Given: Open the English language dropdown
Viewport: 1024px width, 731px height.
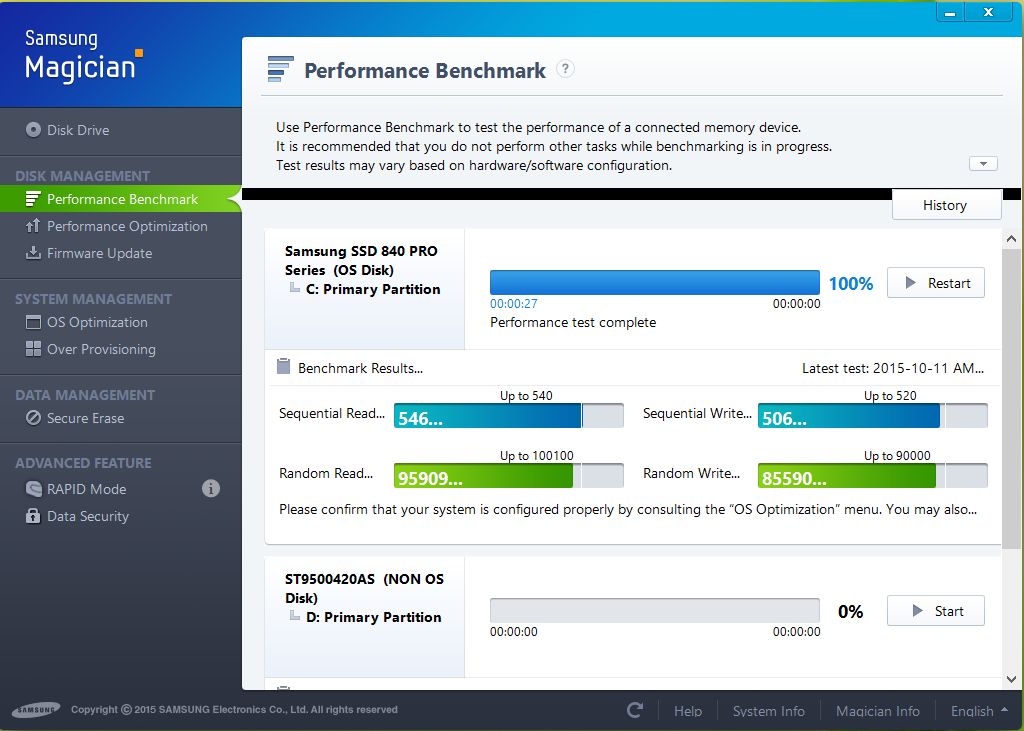Looking at the screenshot, I should point(978,711).
